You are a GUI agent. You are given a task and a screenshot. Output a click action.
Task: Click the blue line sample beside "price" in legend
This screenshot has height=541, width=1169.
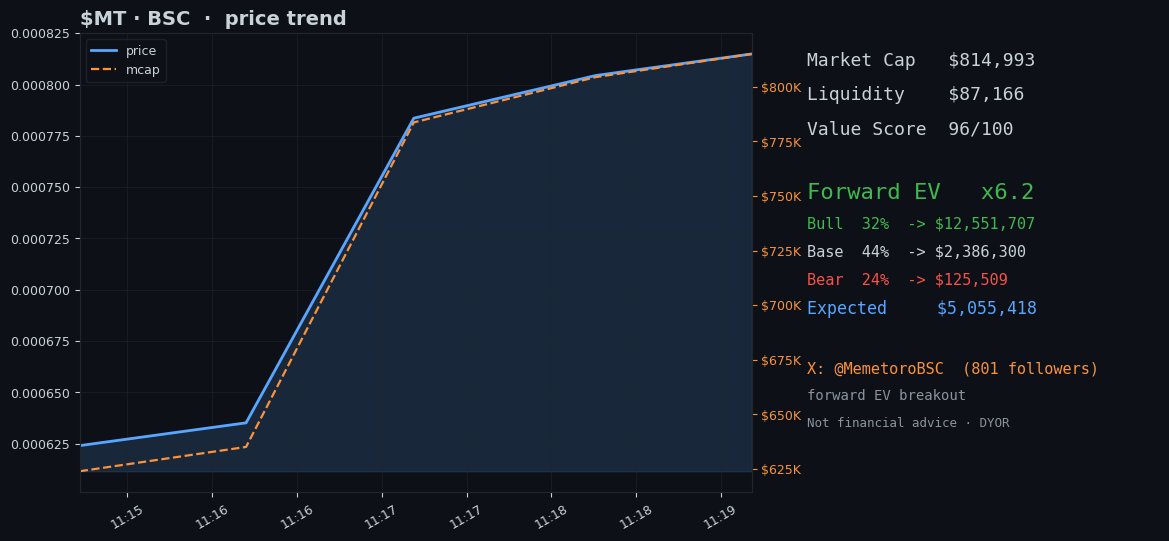[104, 51]
